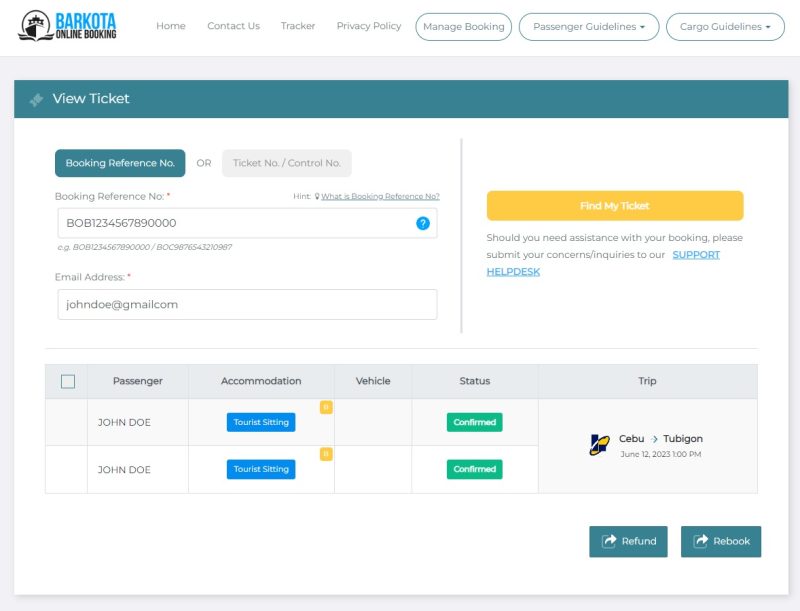
Task: Click the ticket icon beside View Ticket
Action: 36,99
